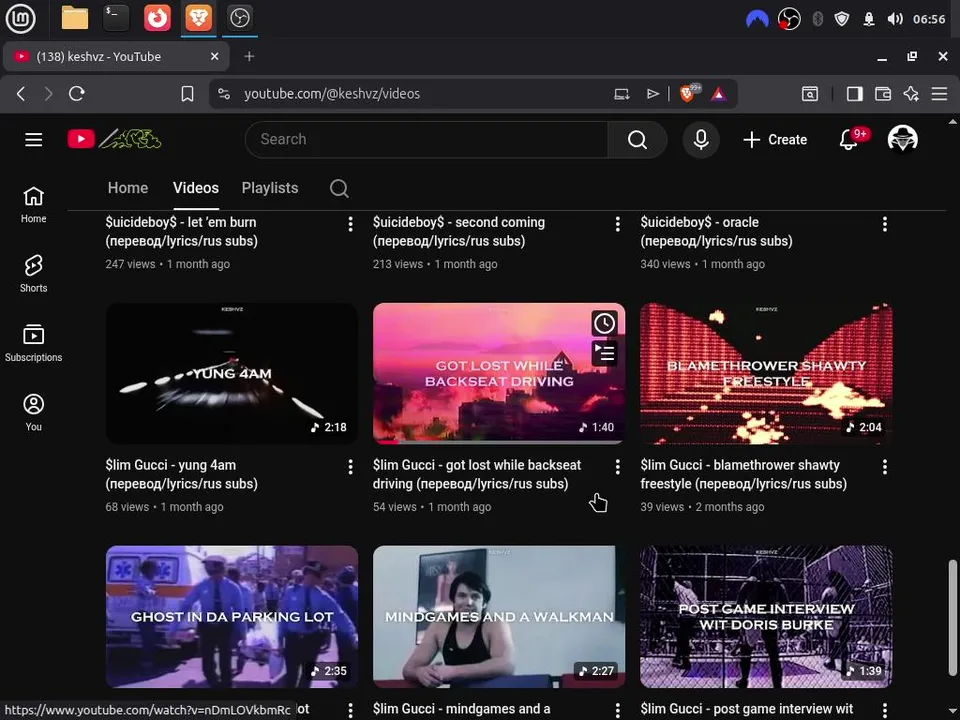
Task: Search within the channel icon
Action: pos(339,189)
